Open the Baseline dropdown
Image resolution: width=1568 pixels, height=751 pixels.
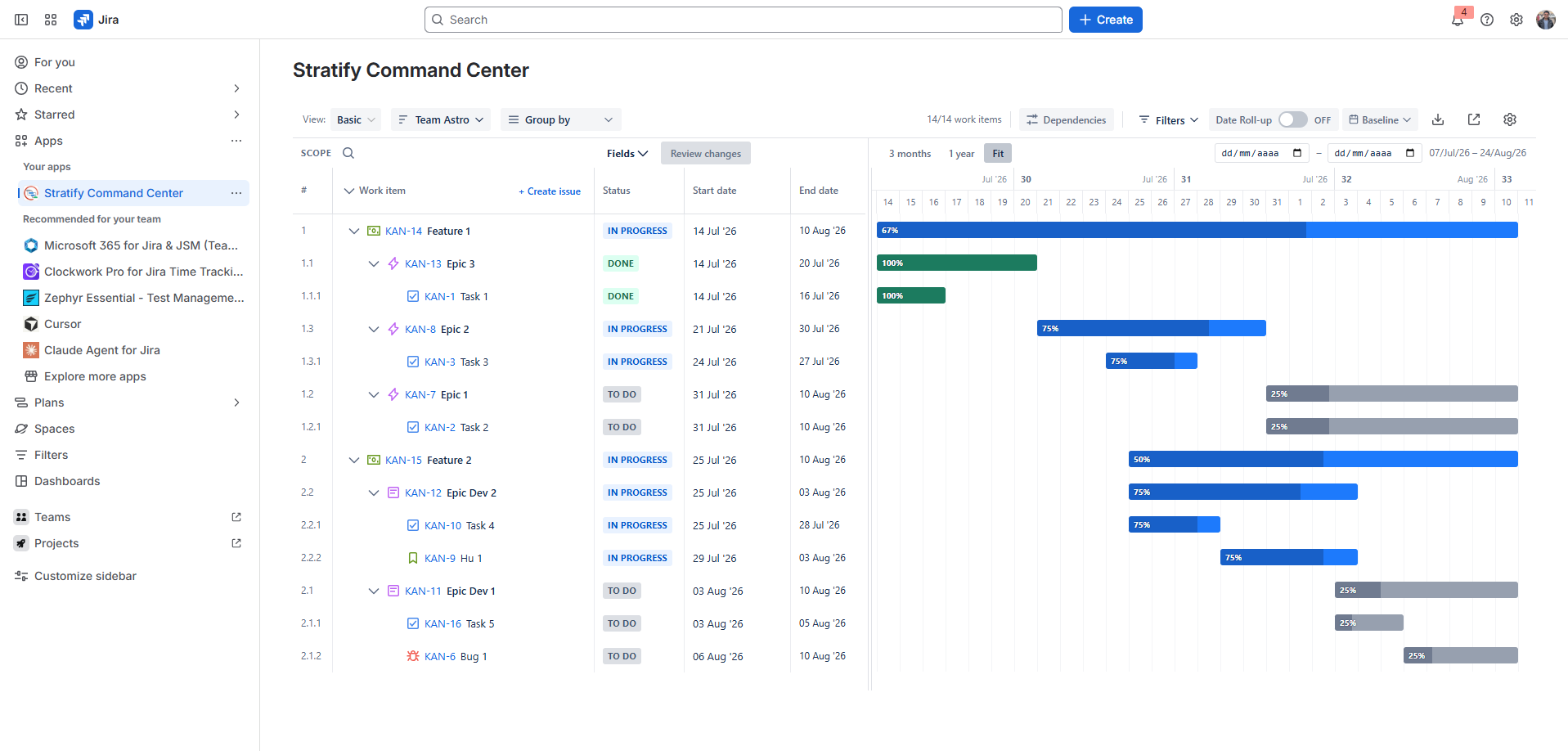1380,119
